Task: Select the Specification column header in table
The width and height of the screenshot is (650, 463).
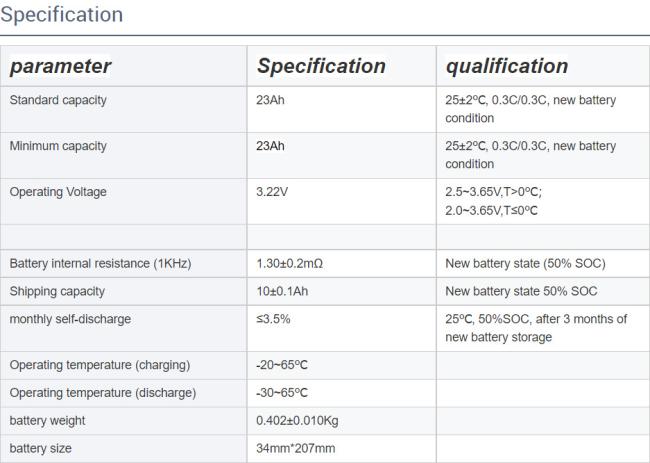Action: coord(321,66)
